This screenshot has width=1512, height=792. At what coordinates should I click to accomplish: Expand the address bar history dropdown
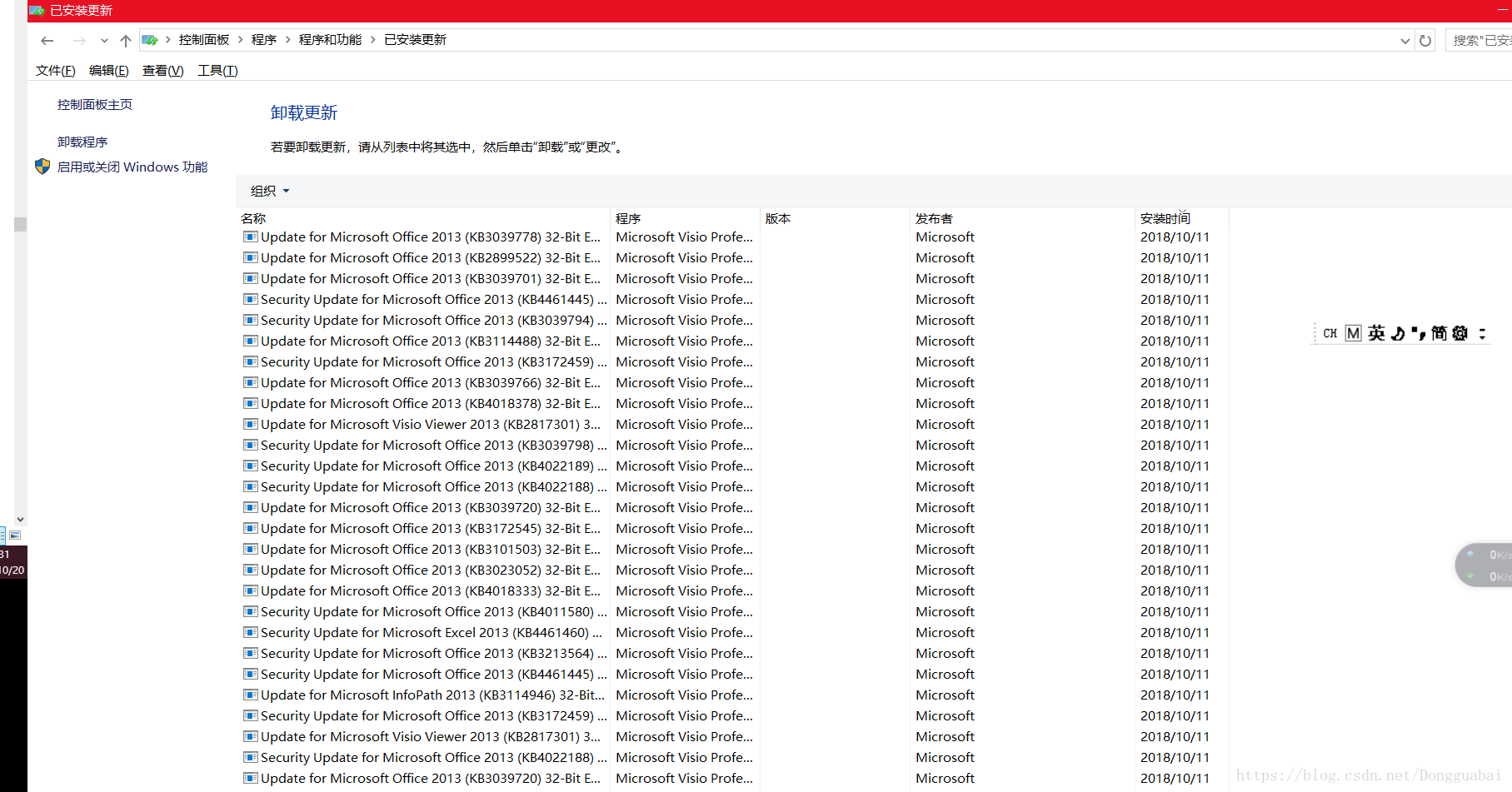1405,40
